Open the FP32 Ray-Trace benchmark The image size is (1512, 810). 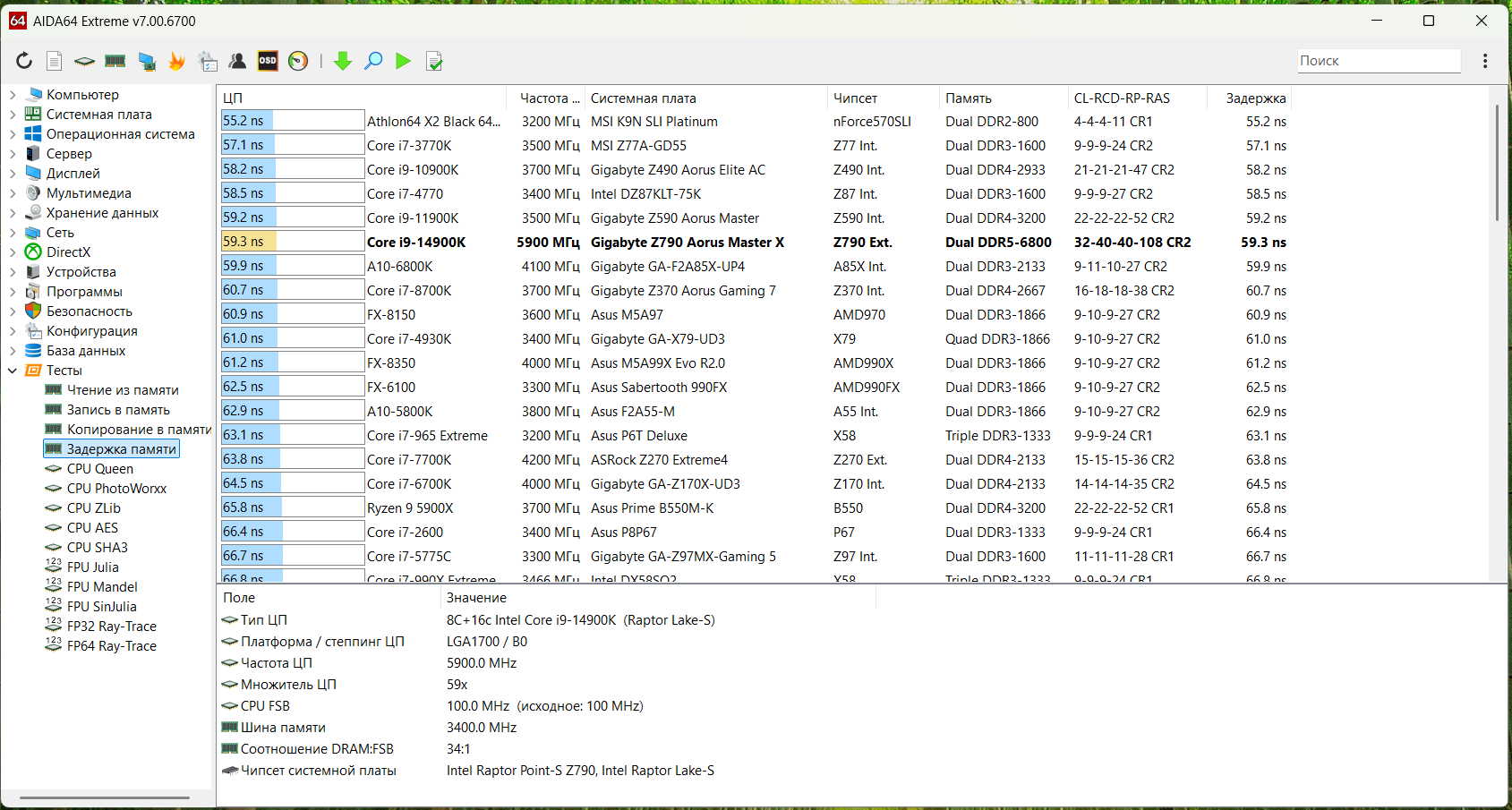112,627
